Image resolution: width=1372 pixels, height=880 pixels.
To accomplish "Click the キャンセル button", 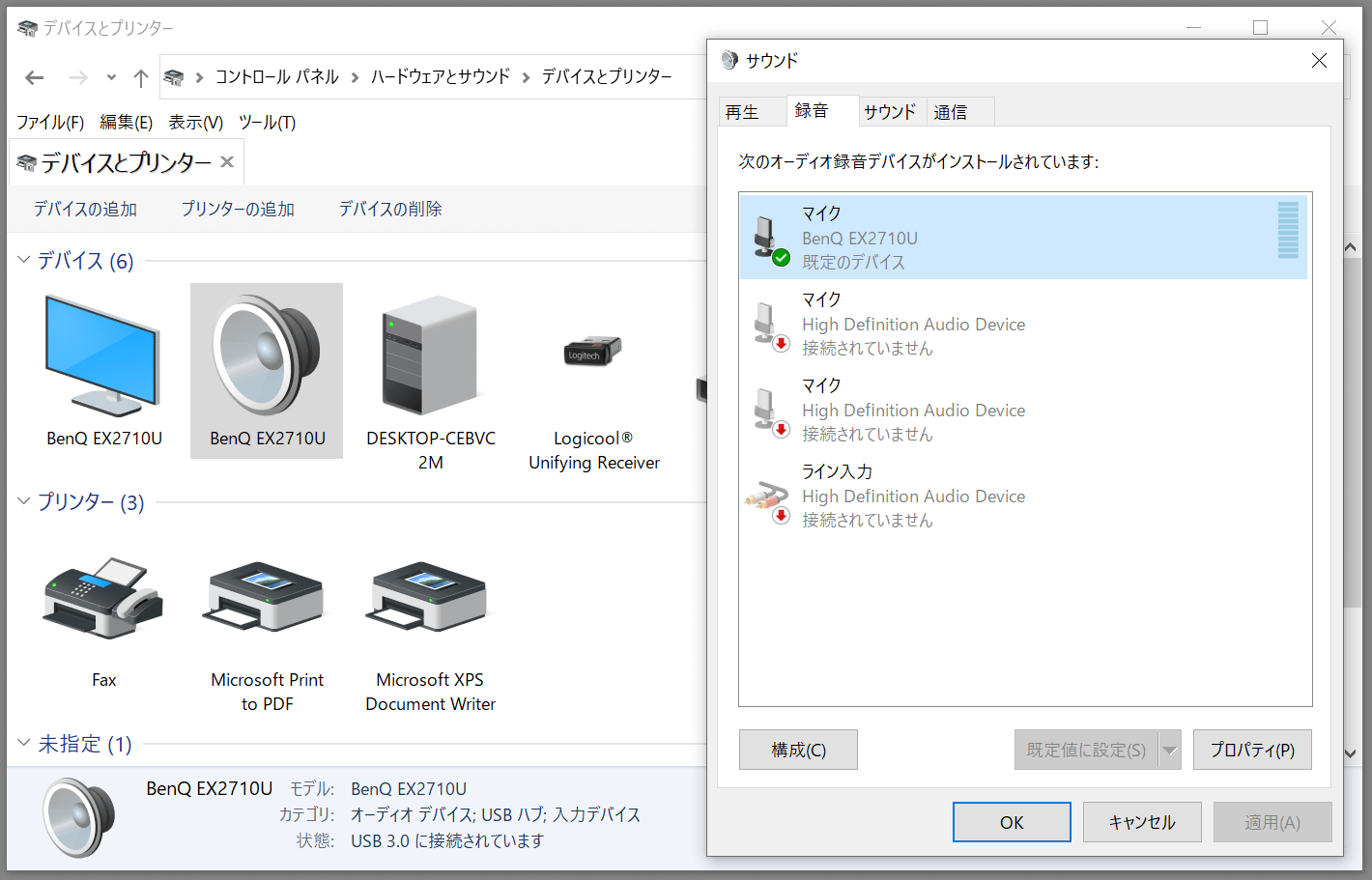I will tap(1142, 822).
